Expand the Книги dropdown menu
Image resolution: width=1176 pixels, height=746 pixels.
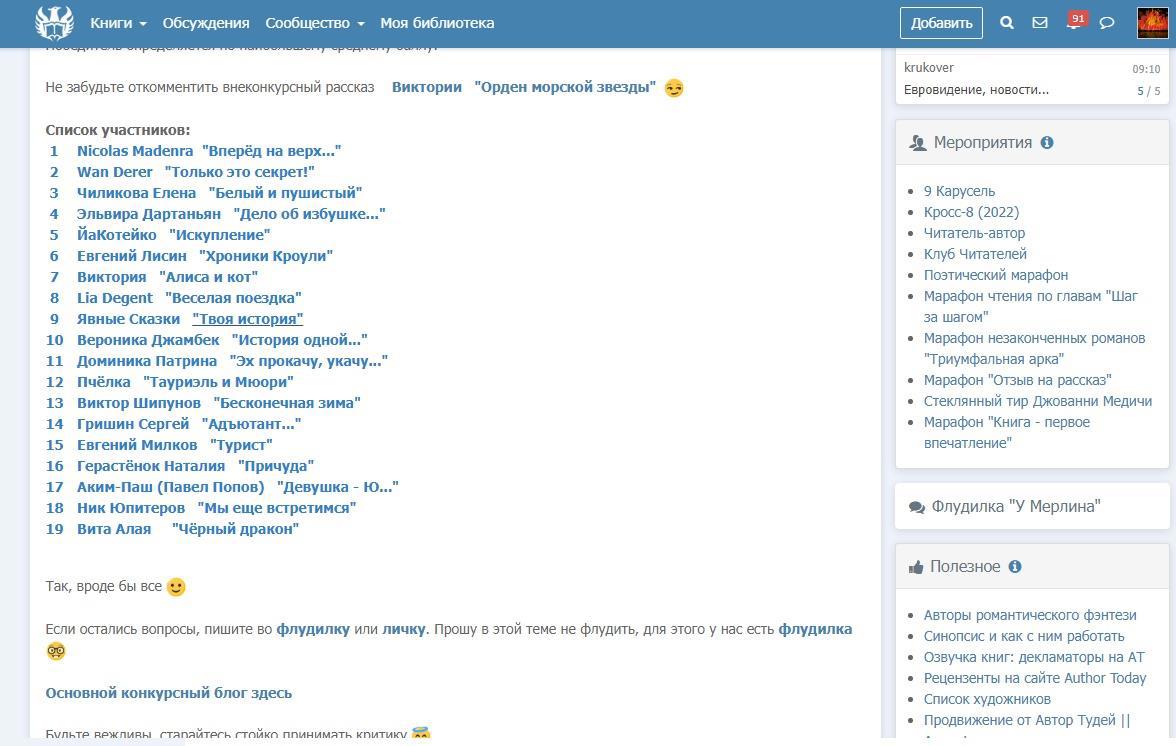tap(118, 23)
